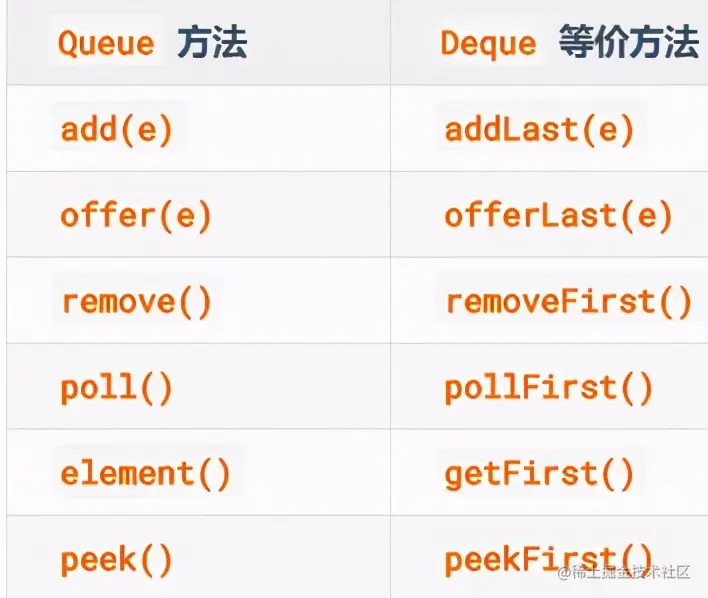Viewport: 708px width, 598px height.
Task: Select the addLast(e) code cell
Action: point(539,130)
